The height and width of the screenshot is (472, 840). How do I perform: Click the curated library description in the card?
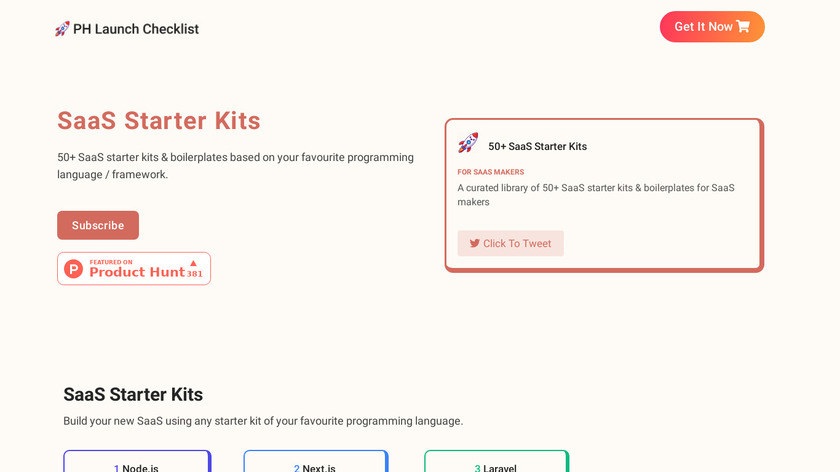click(596, 194)
